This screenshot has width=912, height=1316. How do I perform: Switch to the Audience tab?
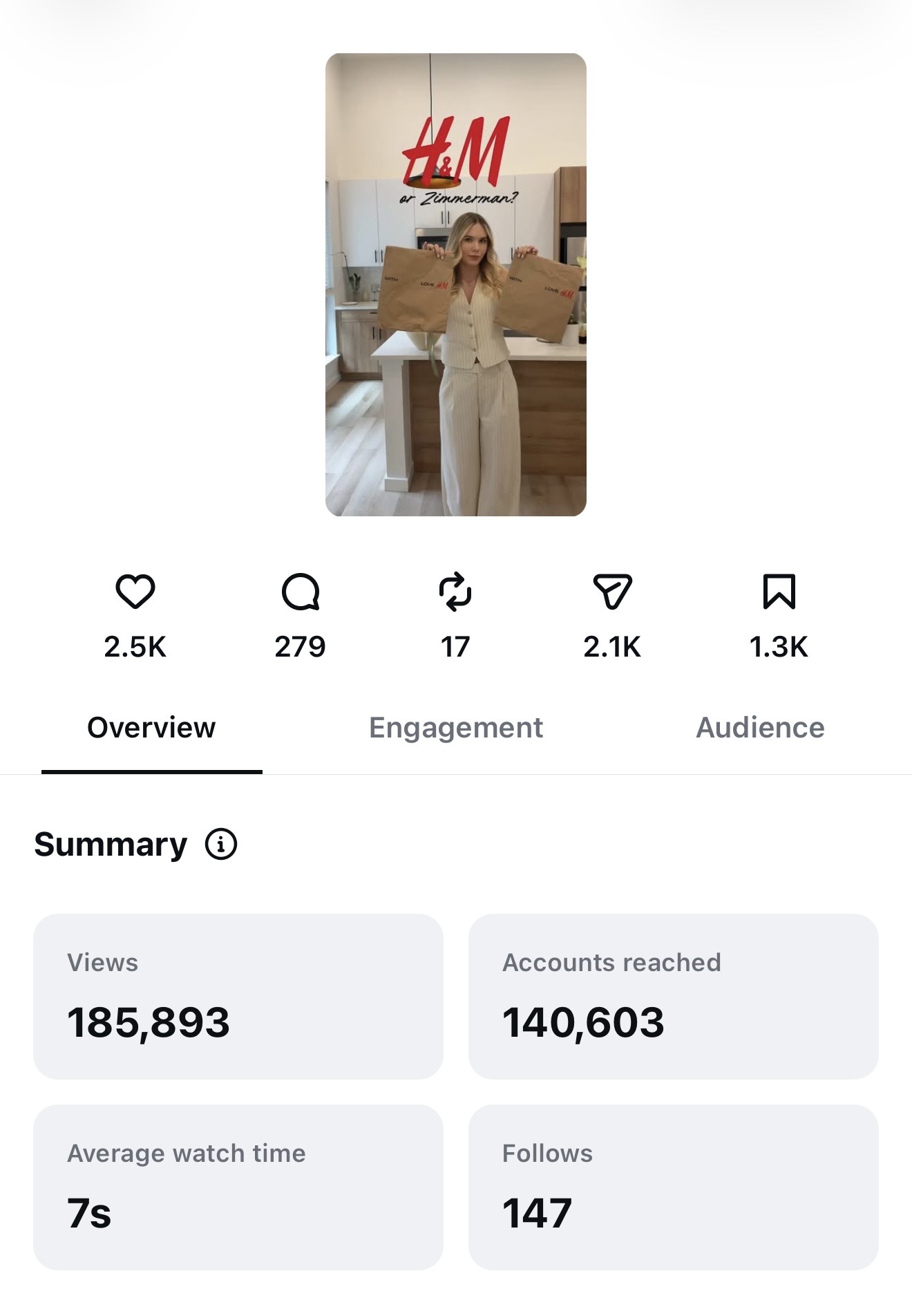760,728
